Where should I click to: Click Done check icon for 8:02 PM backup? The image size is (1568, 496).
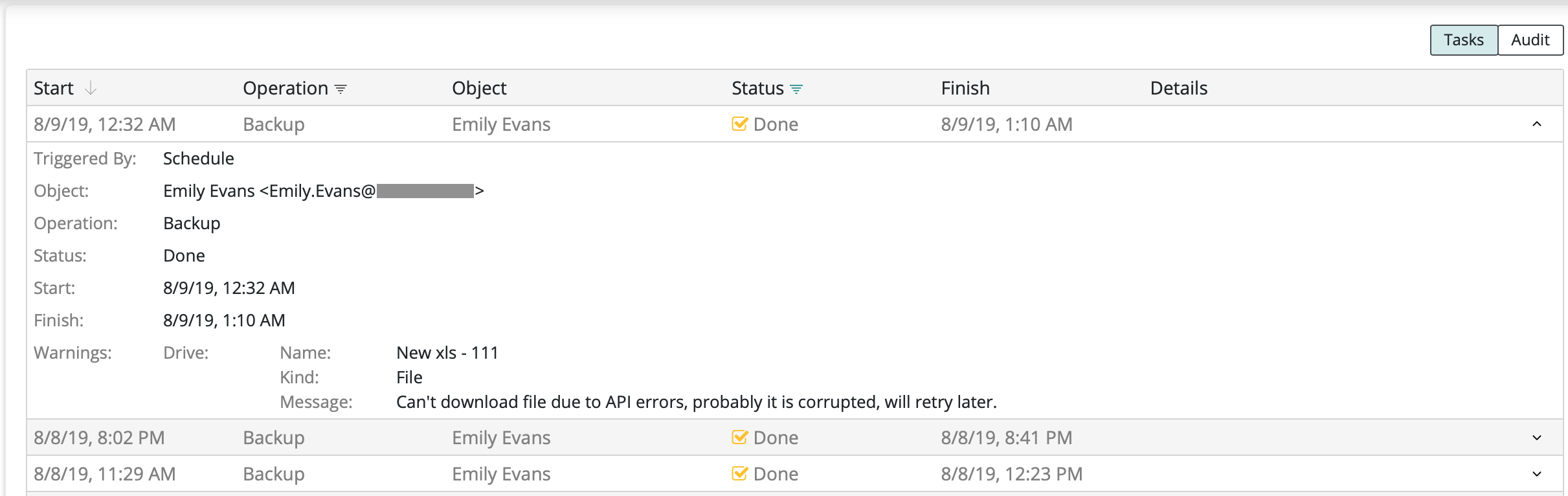pos(739,437)
